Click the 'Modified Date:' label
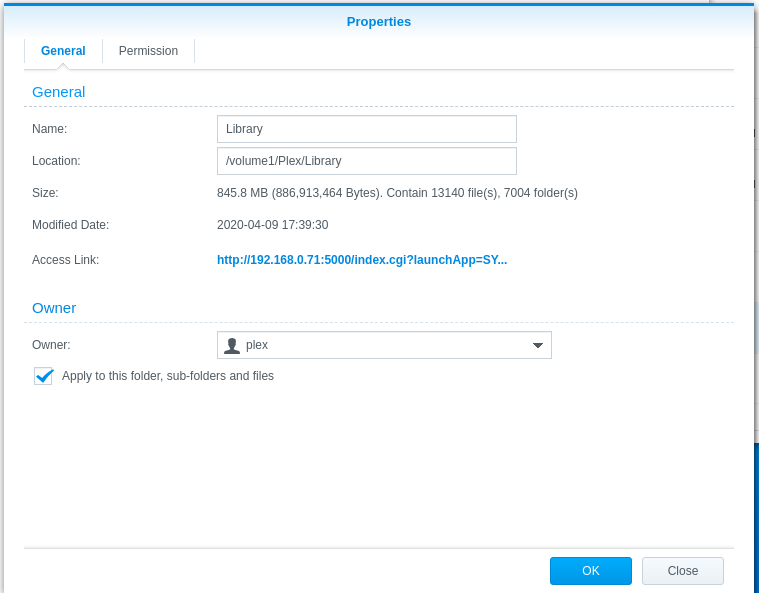Image resolution: width=759 pixels, height=593 pixels. tap(70, 225)
